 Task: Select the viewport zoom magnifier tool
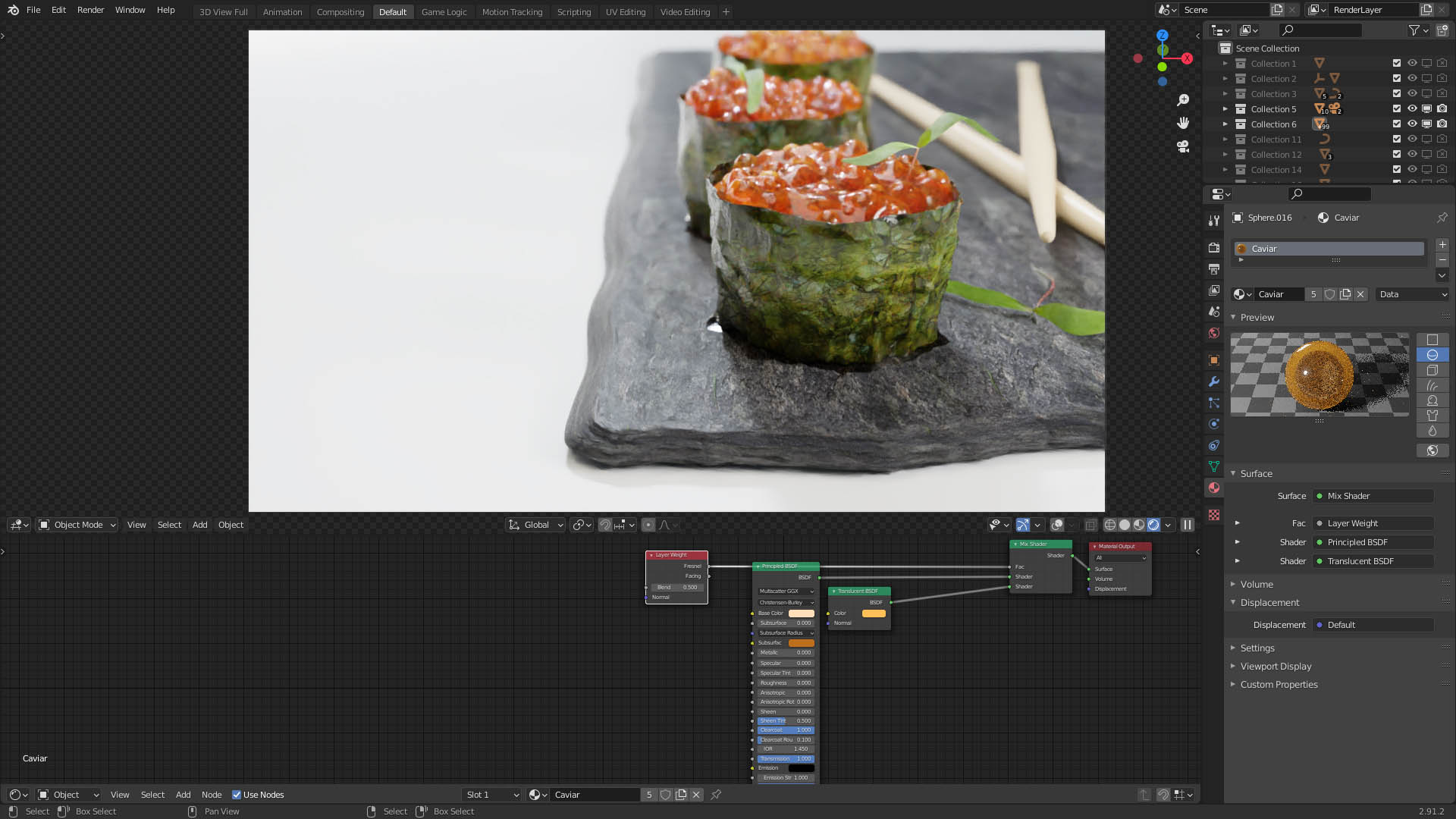click(x=1183, y=100)
